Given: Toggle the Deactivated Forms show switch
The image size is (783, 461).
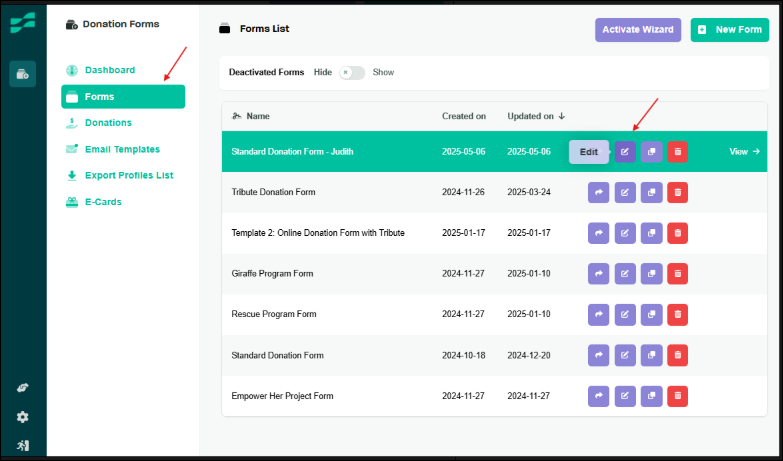Looking at the screenshot, I should 352,73.
